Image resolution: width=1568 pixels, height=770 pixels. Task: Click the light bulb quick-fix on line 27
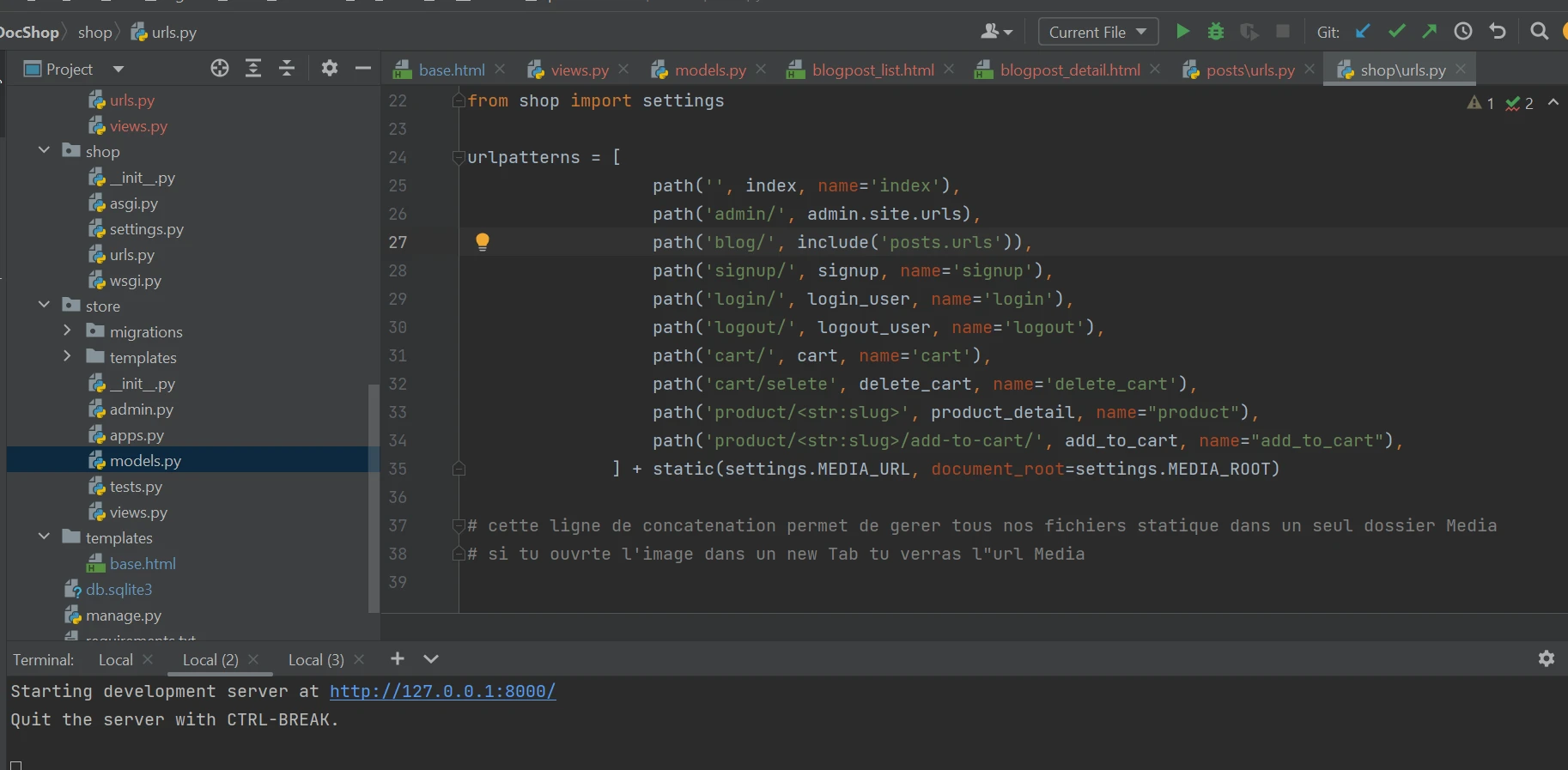pos(483,242)
